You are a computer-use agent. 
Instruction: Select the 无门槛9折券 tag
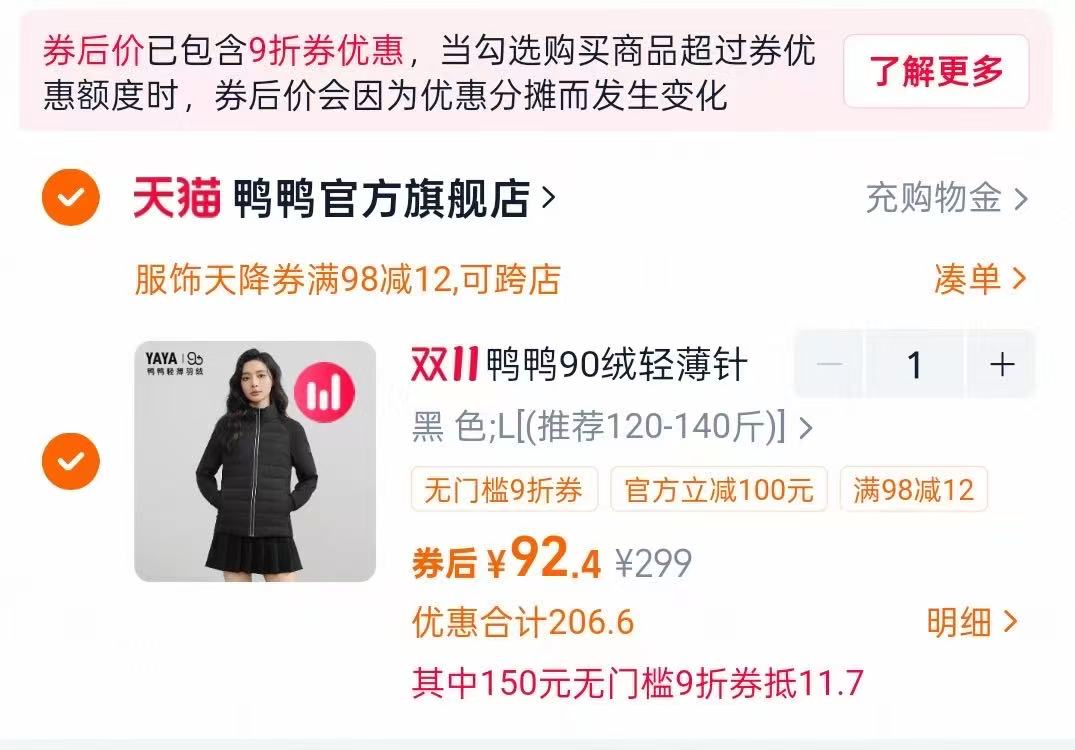504,489
